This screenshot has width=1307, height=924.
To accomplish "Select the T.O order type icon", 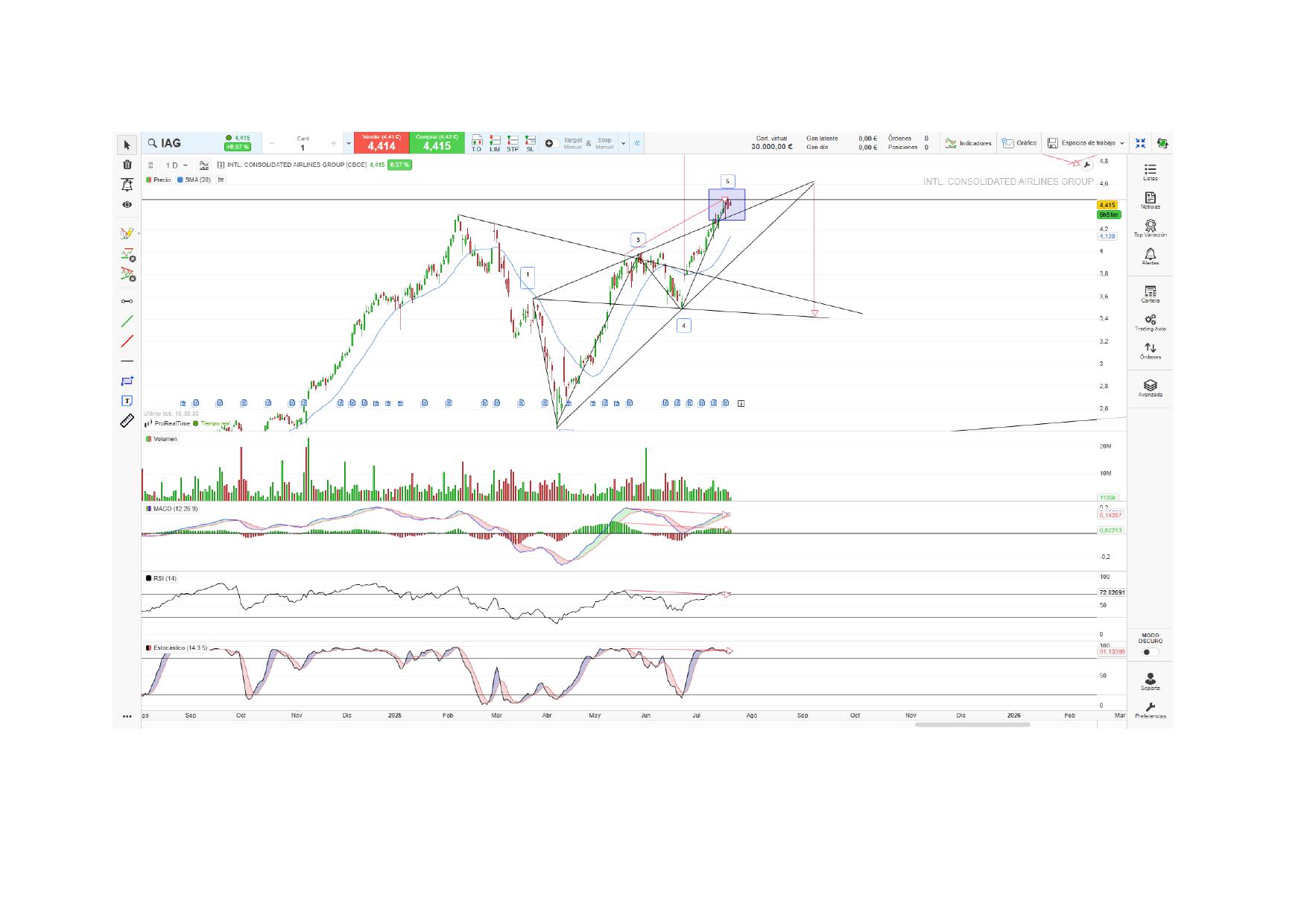I will click(x=476, y=144).
